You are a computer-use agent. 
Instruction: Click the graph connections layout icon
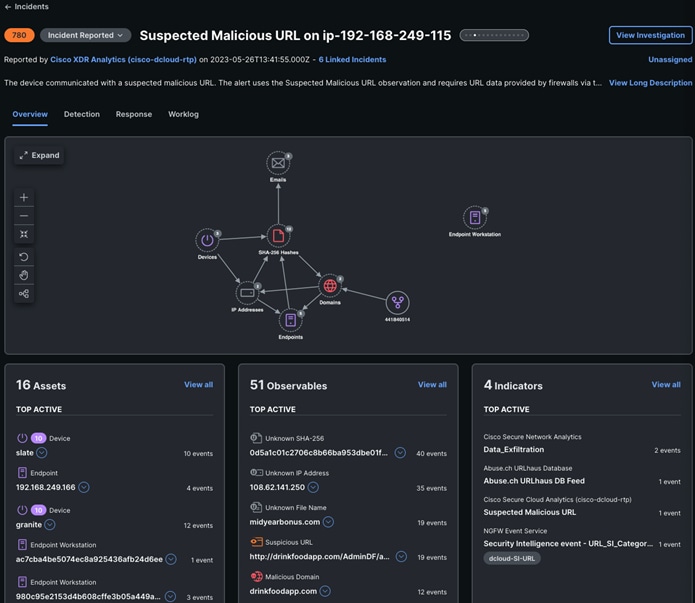24,294
